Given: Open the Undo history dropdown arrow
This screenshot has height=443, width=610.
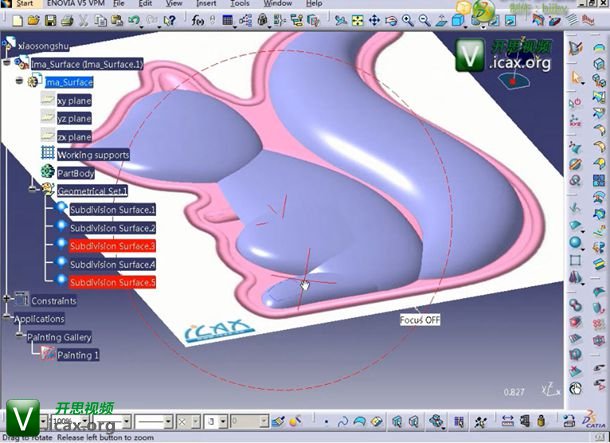Looking at the screenshot, I should (142, 27).
